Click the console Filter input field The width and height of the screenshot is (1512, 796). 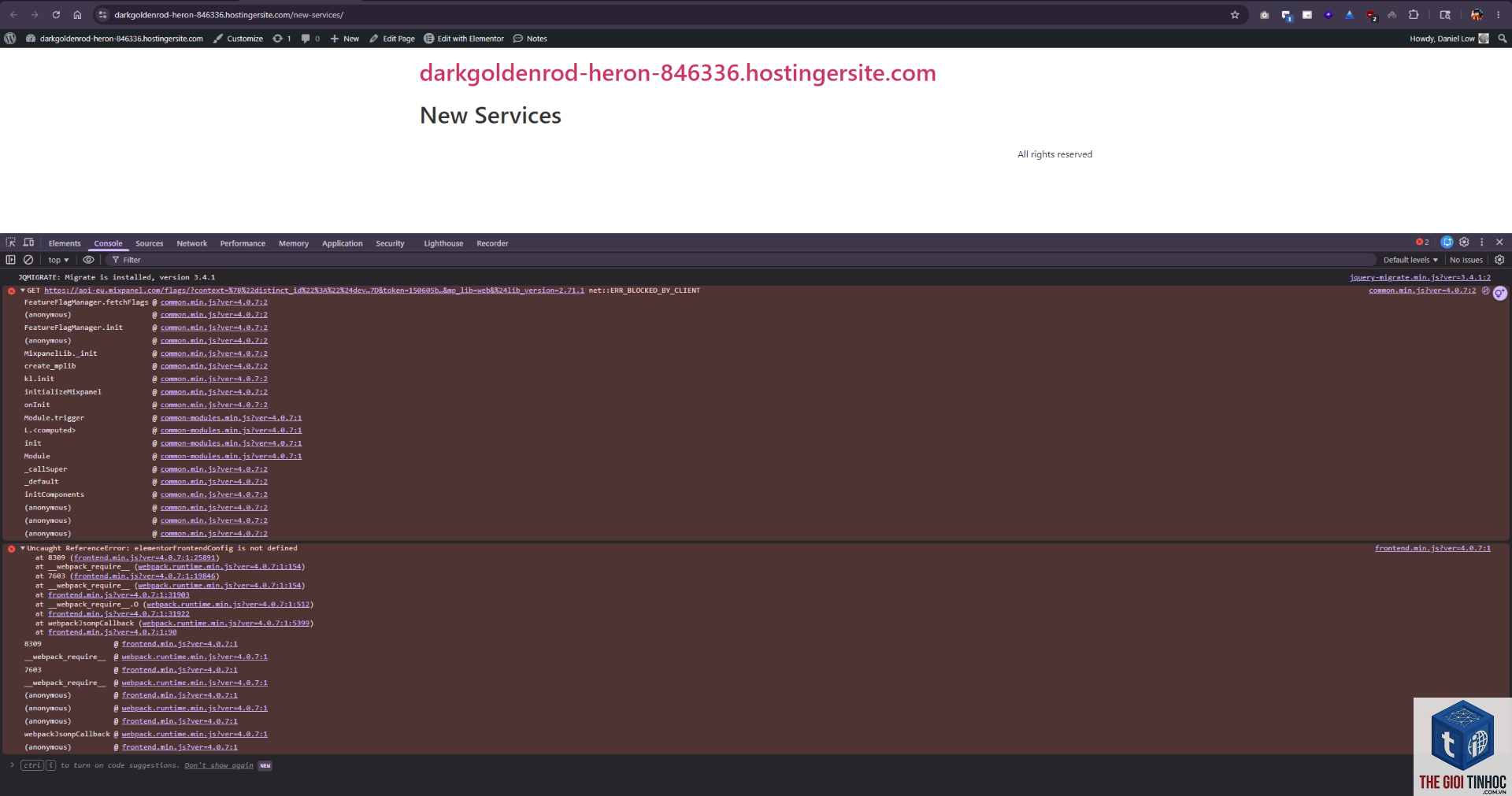[740, 260]
